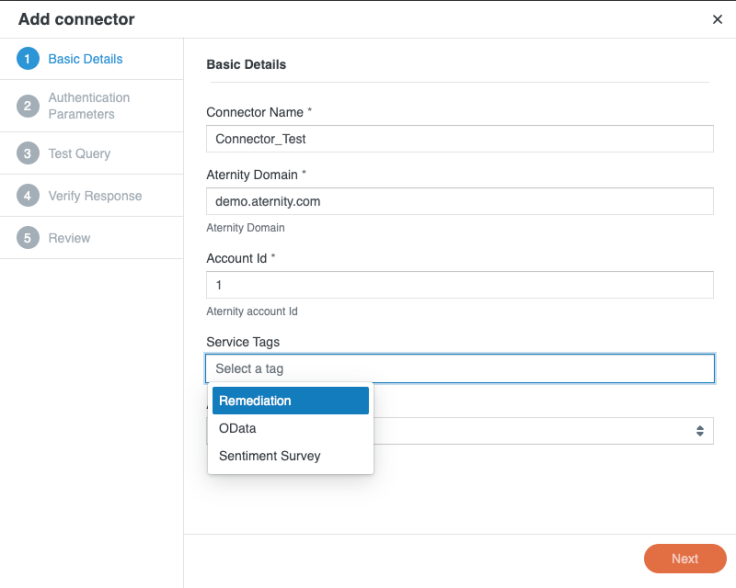Click the Aternity Domain input field
The width and height of the screenshot is (736, 588).
tap(460, 201)
